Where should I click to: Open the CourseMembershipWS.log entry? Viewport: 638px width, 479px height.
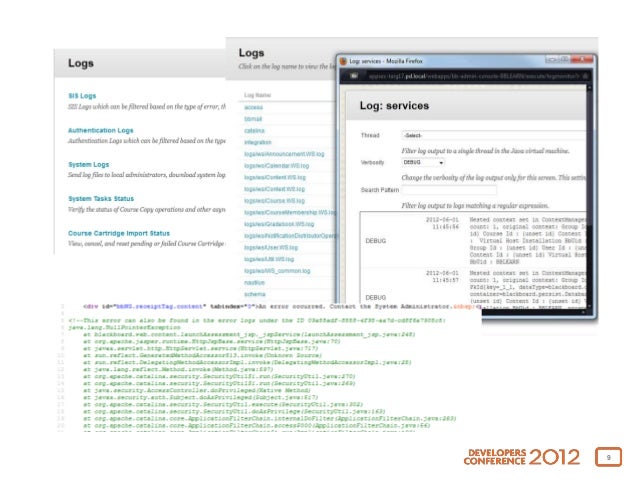[x=289, y=212]
